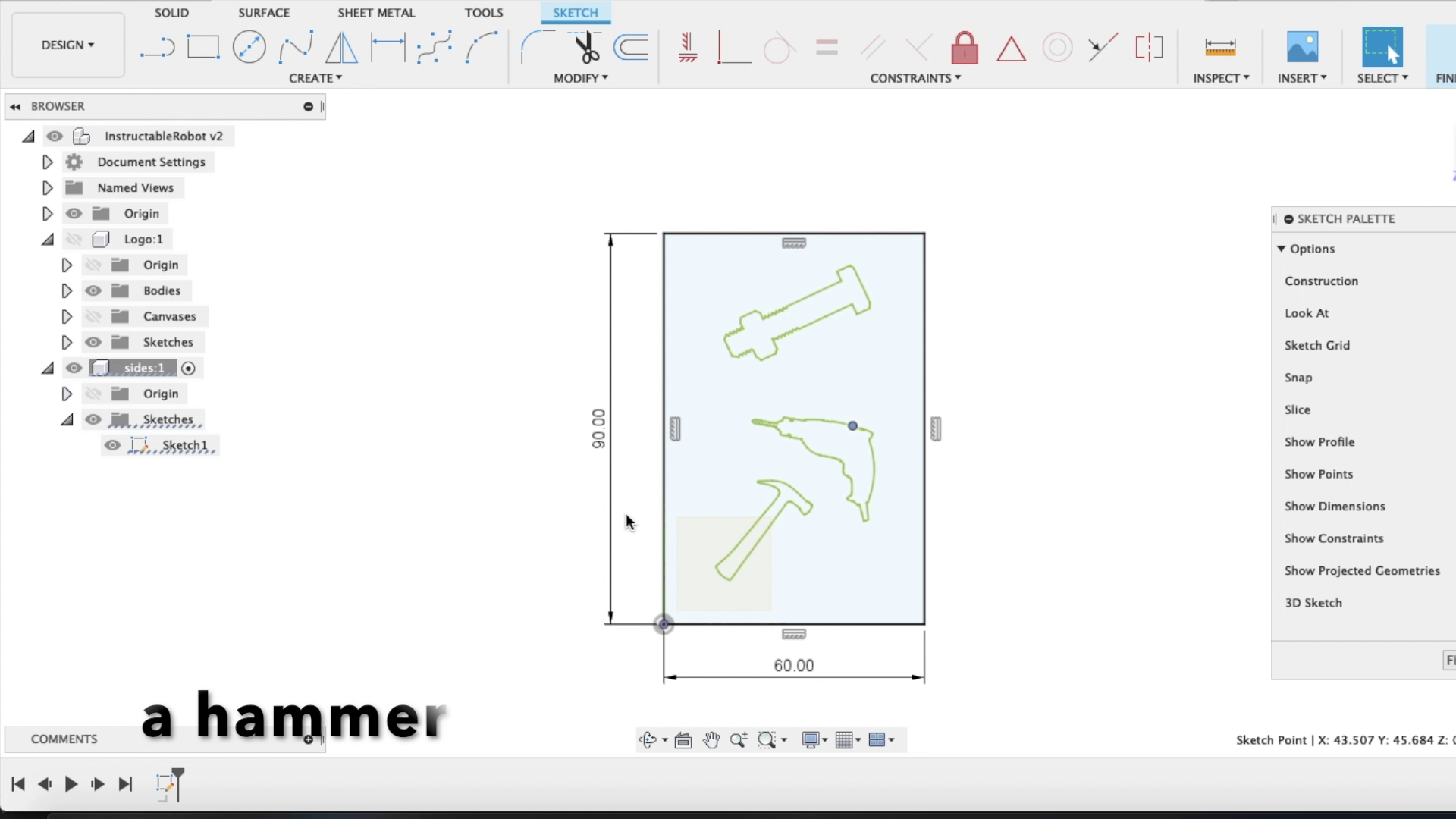Select the Center Diameter Circle tool
This screenshot has height=819, width=1456.
pos(249,47)
